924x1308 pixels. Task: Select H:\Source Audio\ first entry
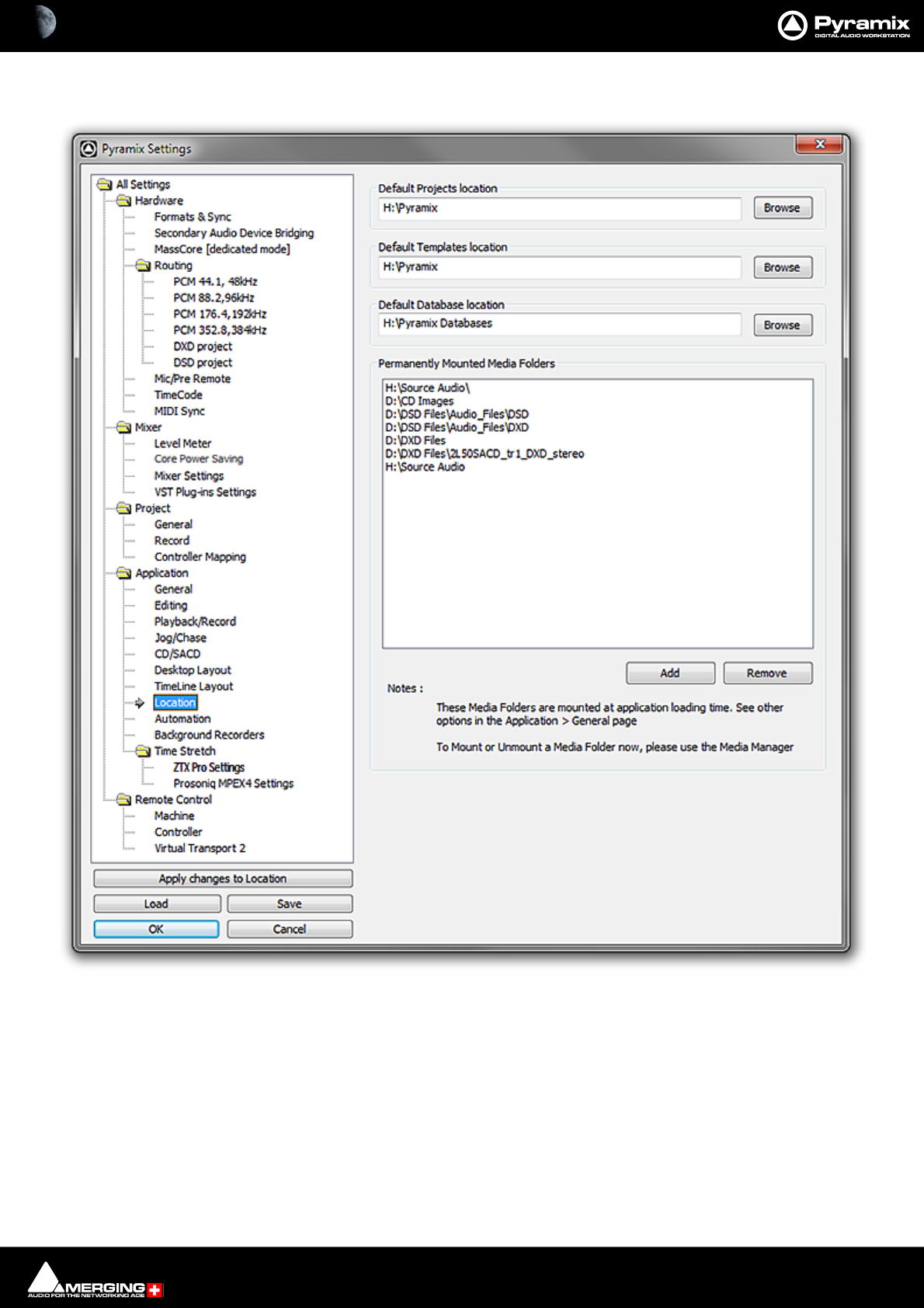(427, 388)
